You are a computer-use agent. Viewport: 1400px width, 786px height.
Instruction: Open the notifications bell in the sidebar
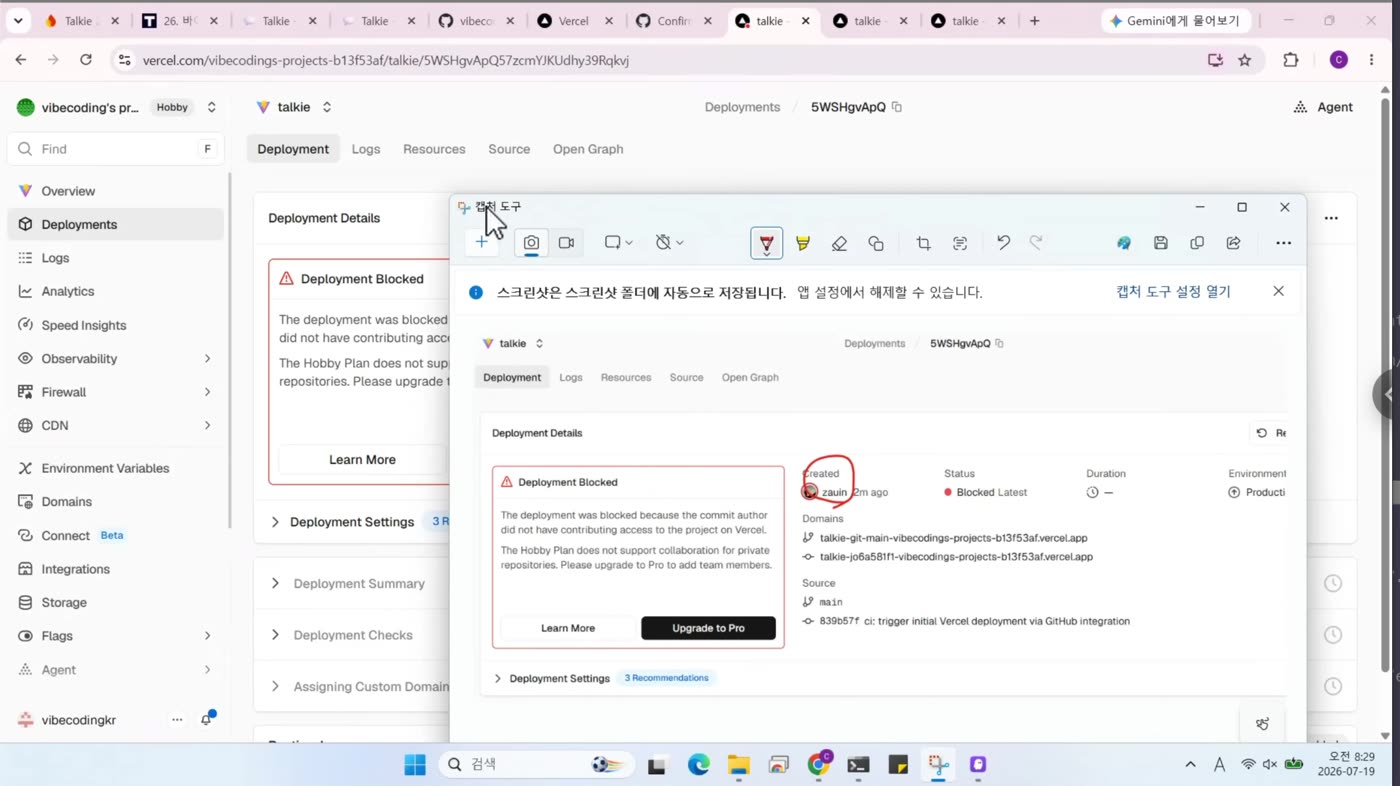pos(207,719)
